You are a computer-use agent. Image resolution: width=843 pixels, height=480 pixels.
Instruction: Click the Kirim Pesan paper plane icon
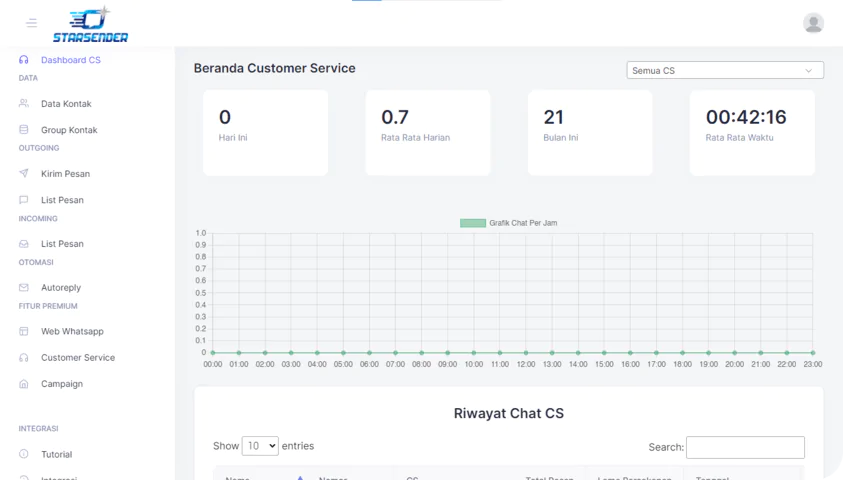click(x=24, y=174)
